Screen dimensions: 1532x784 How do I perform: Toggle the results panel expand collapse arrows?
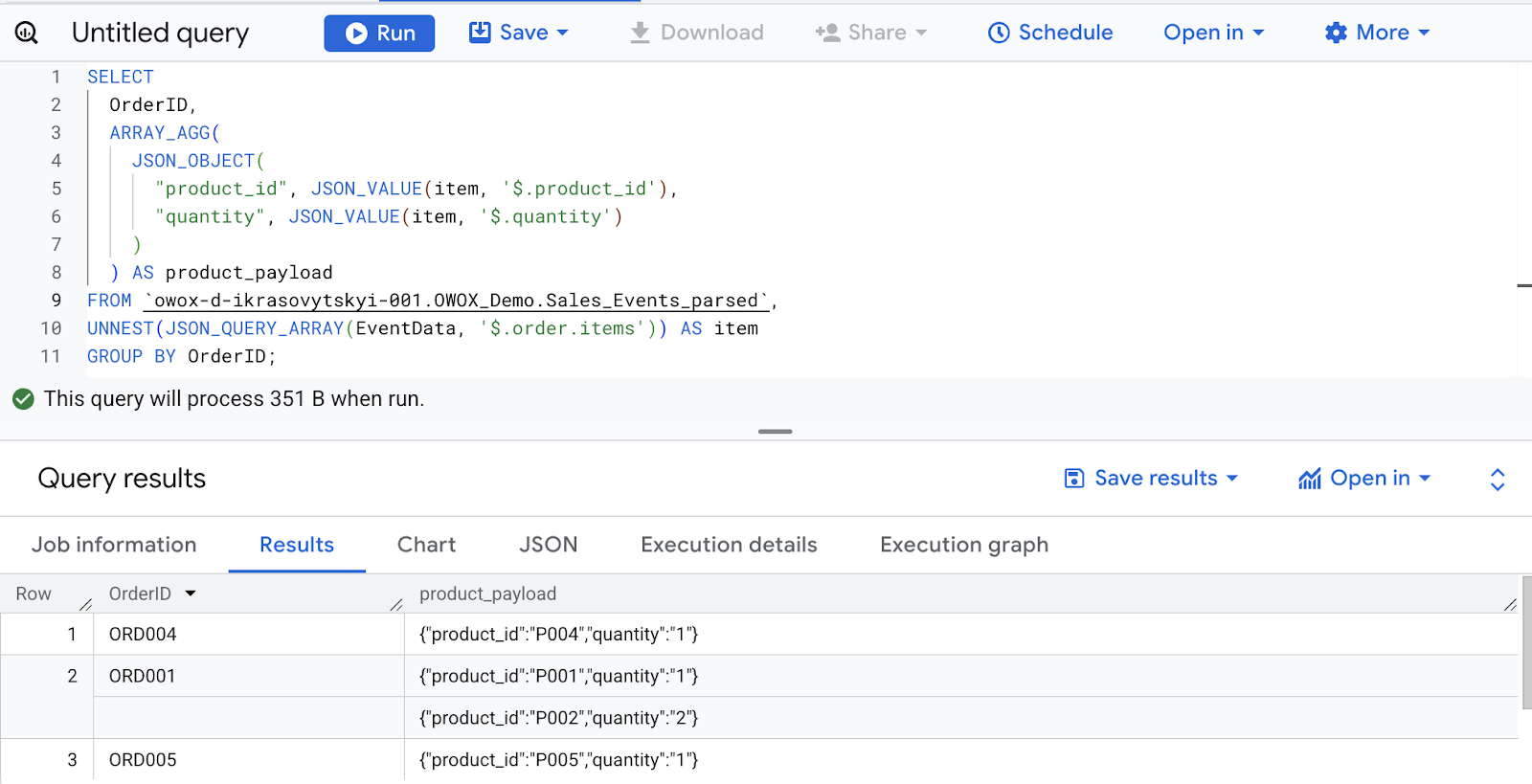pos(1498,480)
